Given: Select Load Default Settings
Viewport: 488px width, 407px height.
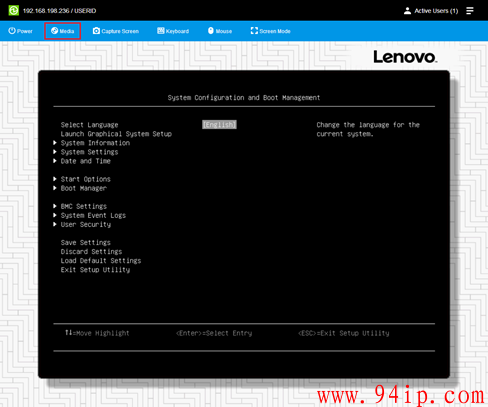Looking at the screenshot, I should (x=101, y=261).
